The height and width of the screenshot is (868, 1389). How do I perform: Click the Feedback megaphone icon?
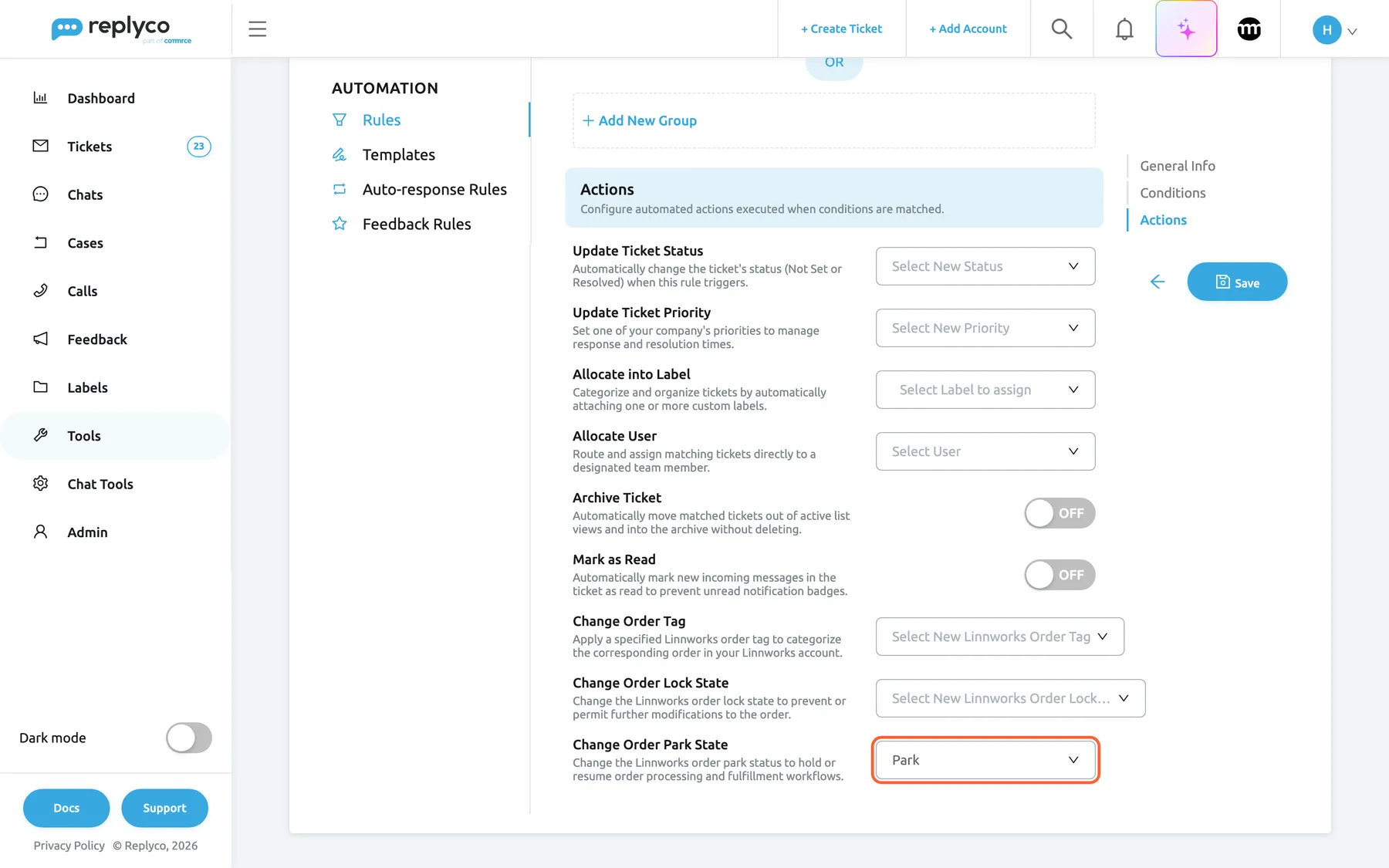[40, 339]
